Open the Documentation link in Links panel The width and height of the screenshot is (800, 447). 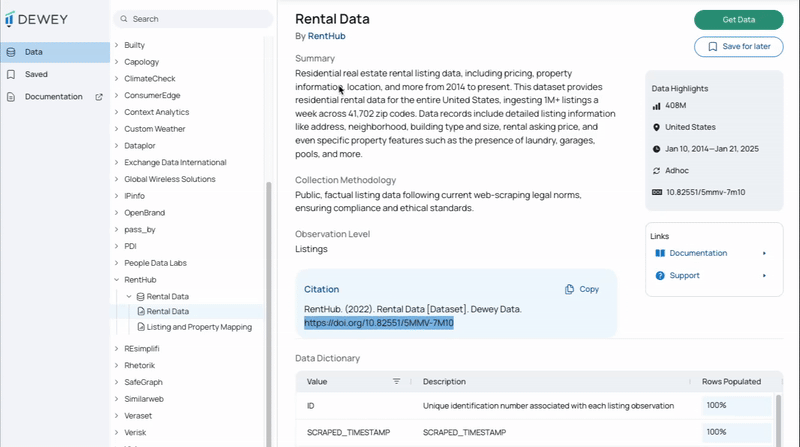click(698, 253)
